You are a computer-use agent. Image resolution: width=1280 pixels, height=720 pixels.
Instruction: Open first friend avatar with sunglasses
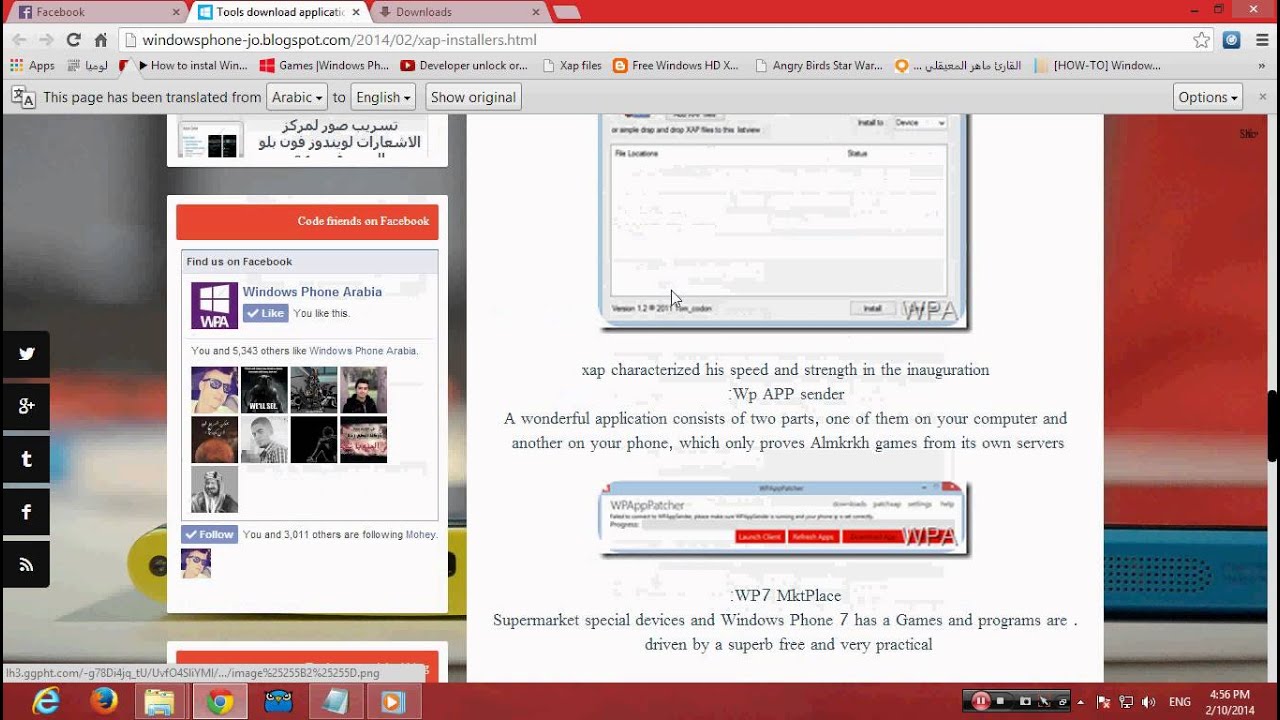pos(214,390)
